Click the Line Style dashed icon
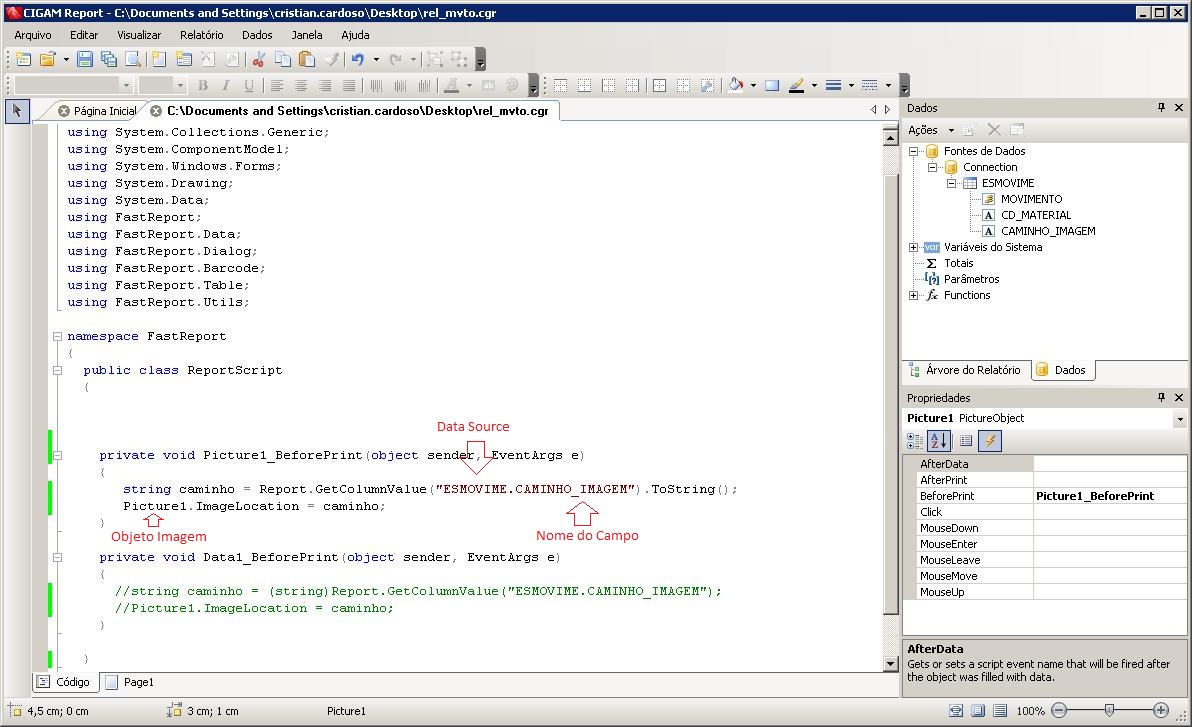 [x=870, y=85]
